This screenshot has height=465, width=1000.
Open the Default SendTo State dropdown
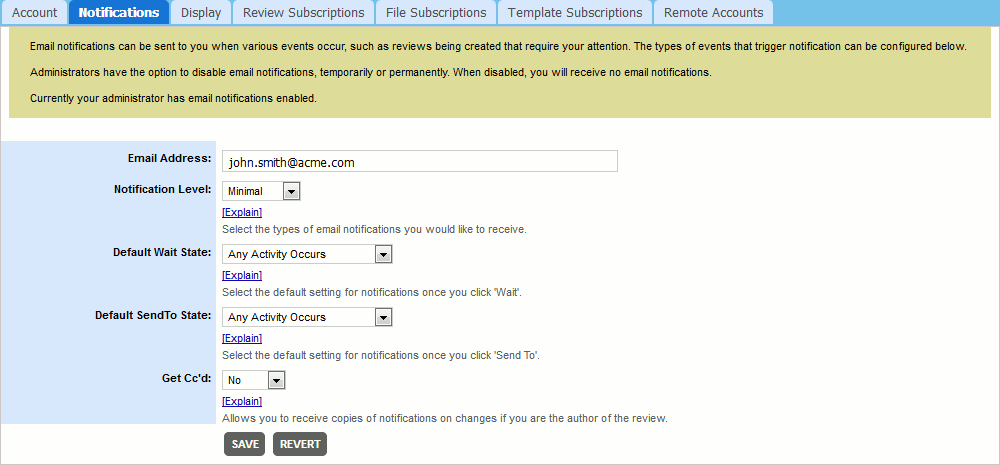point(307,317)
